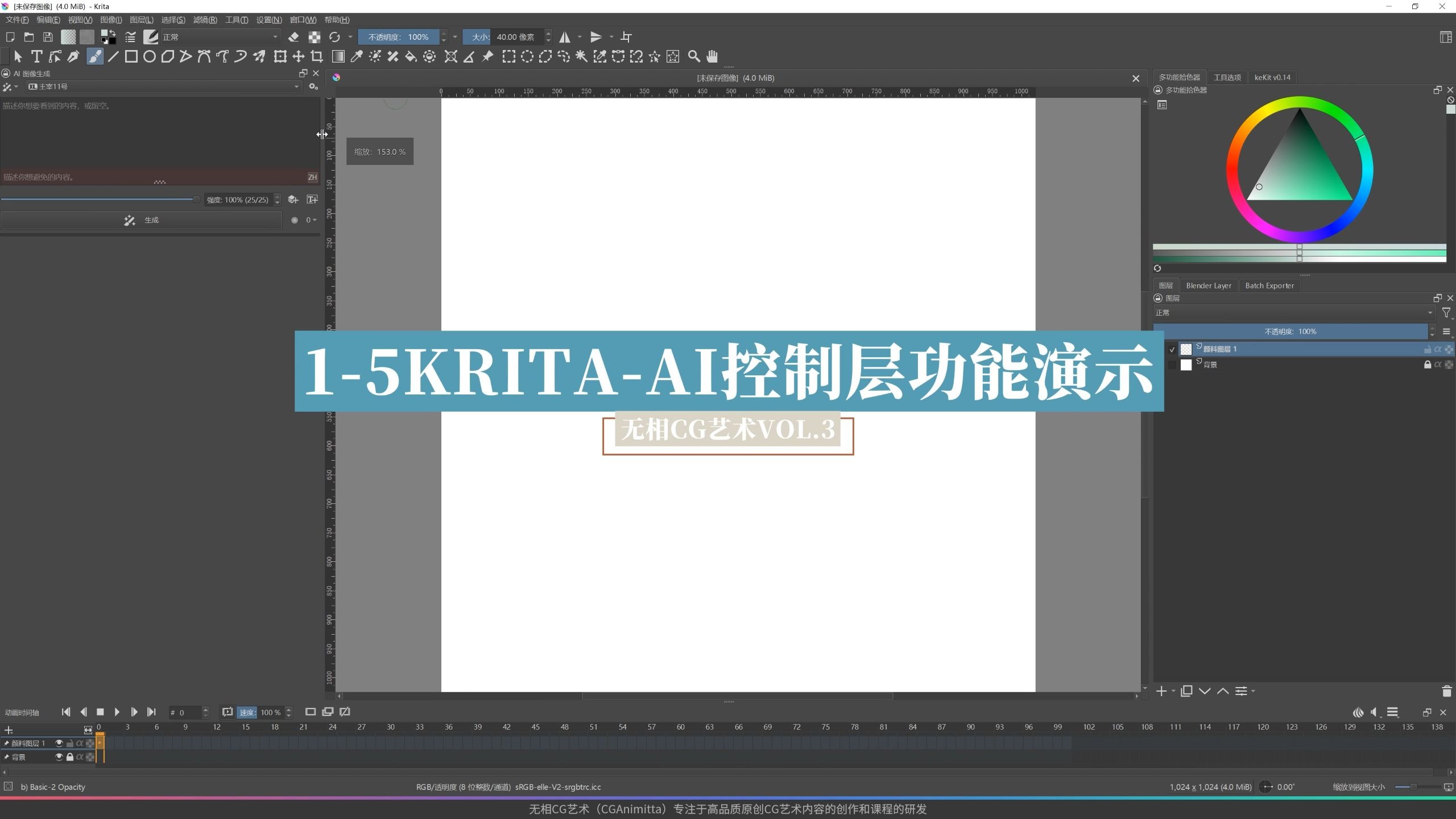Image resolution: width=1456 pixels, height=819 pixels.
Task: Play the animation in timeline
Action: coord(117,712)
